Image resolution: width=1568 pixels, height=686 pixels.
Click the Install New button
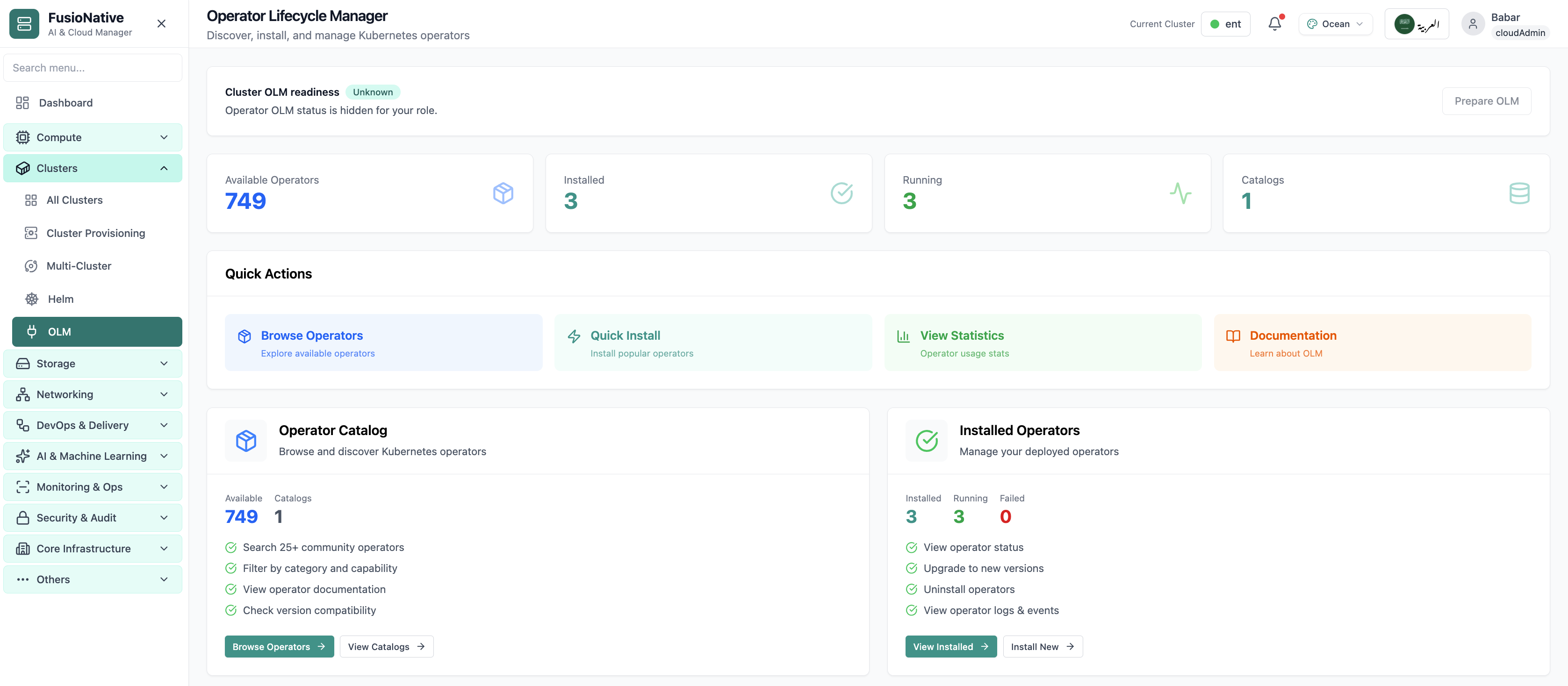point(1043,646)
